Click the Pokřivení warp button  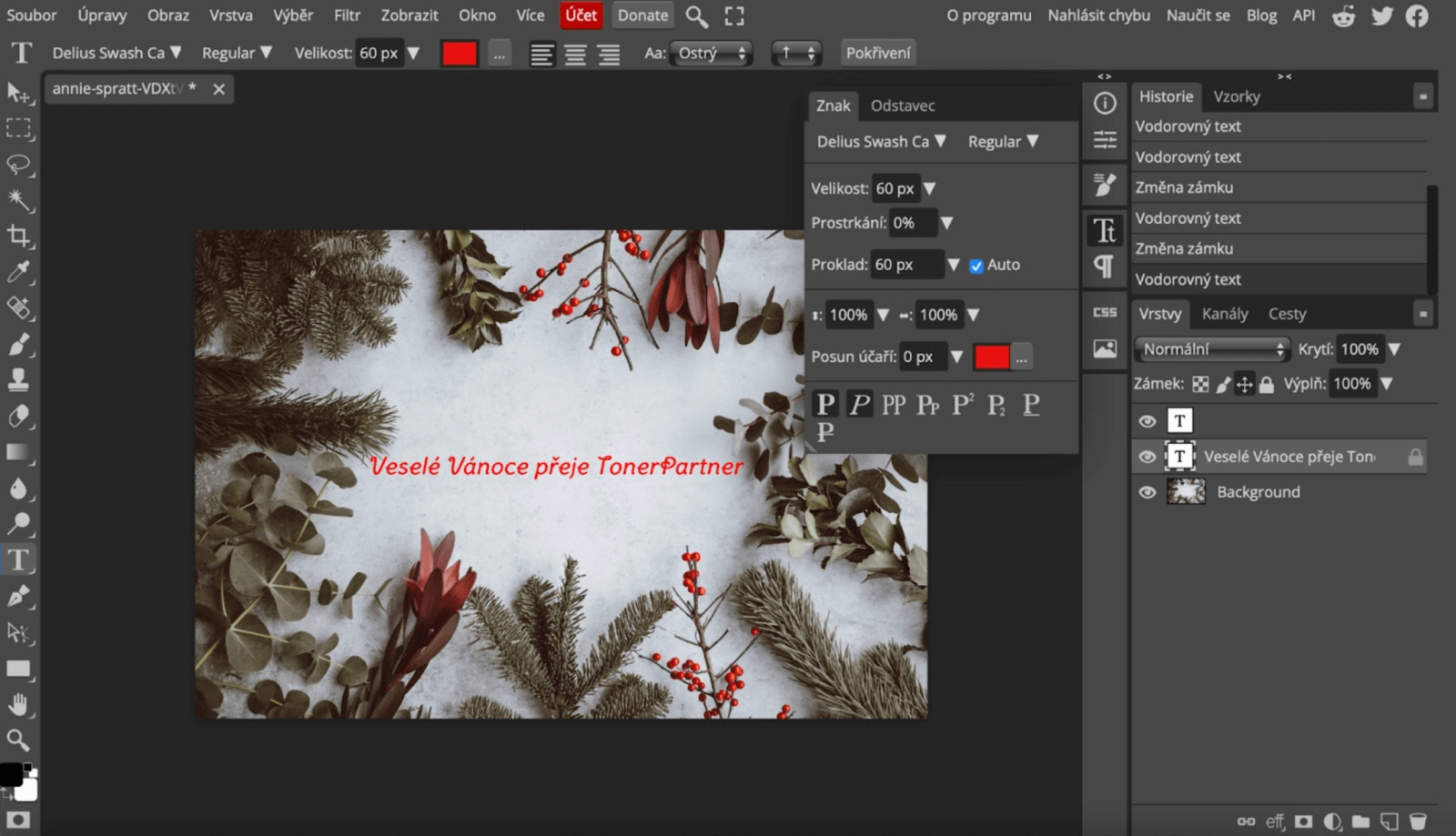(x=878, y=53)
